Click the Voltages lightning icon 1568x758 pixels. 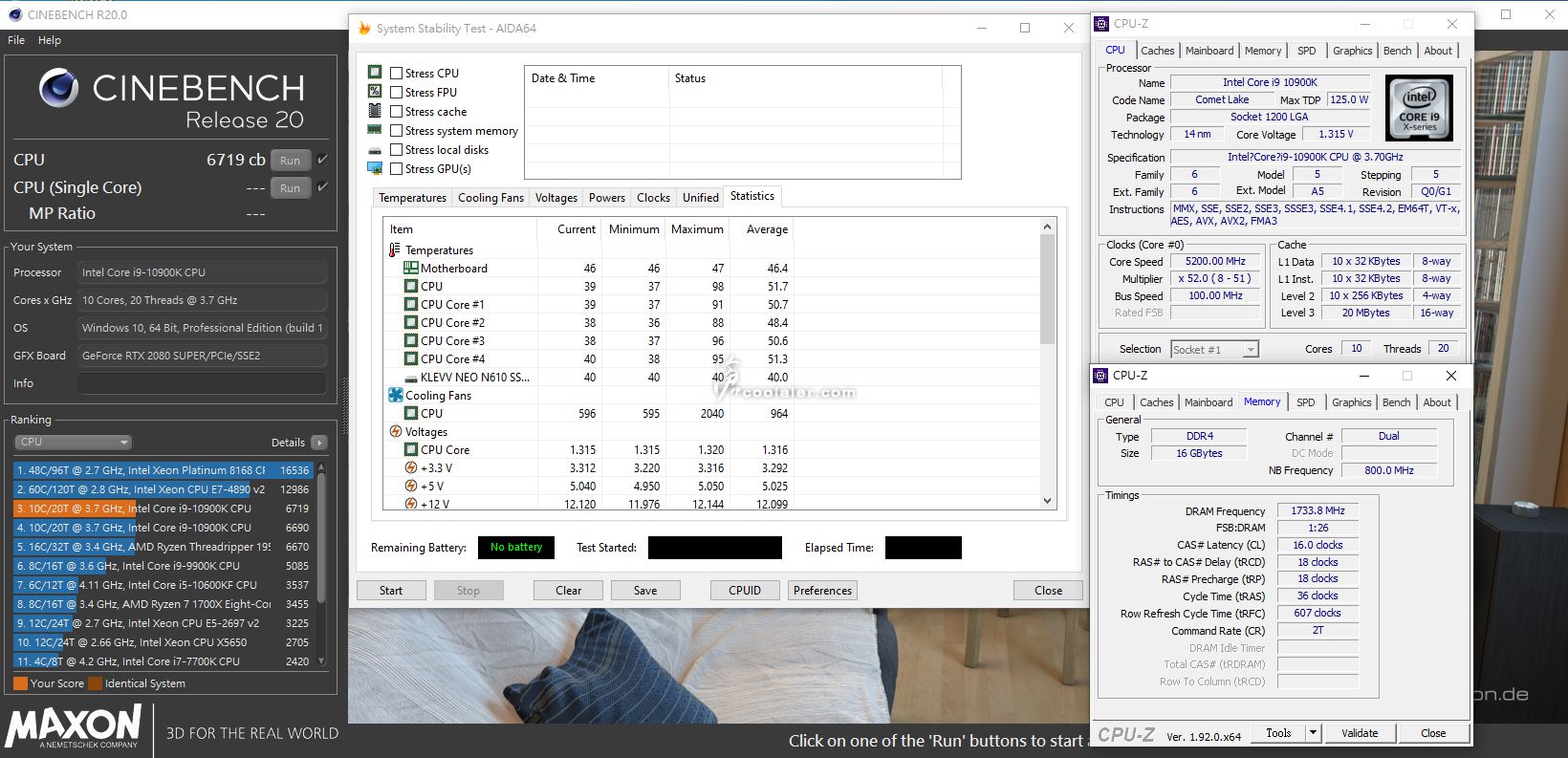(x=395, y=431)
